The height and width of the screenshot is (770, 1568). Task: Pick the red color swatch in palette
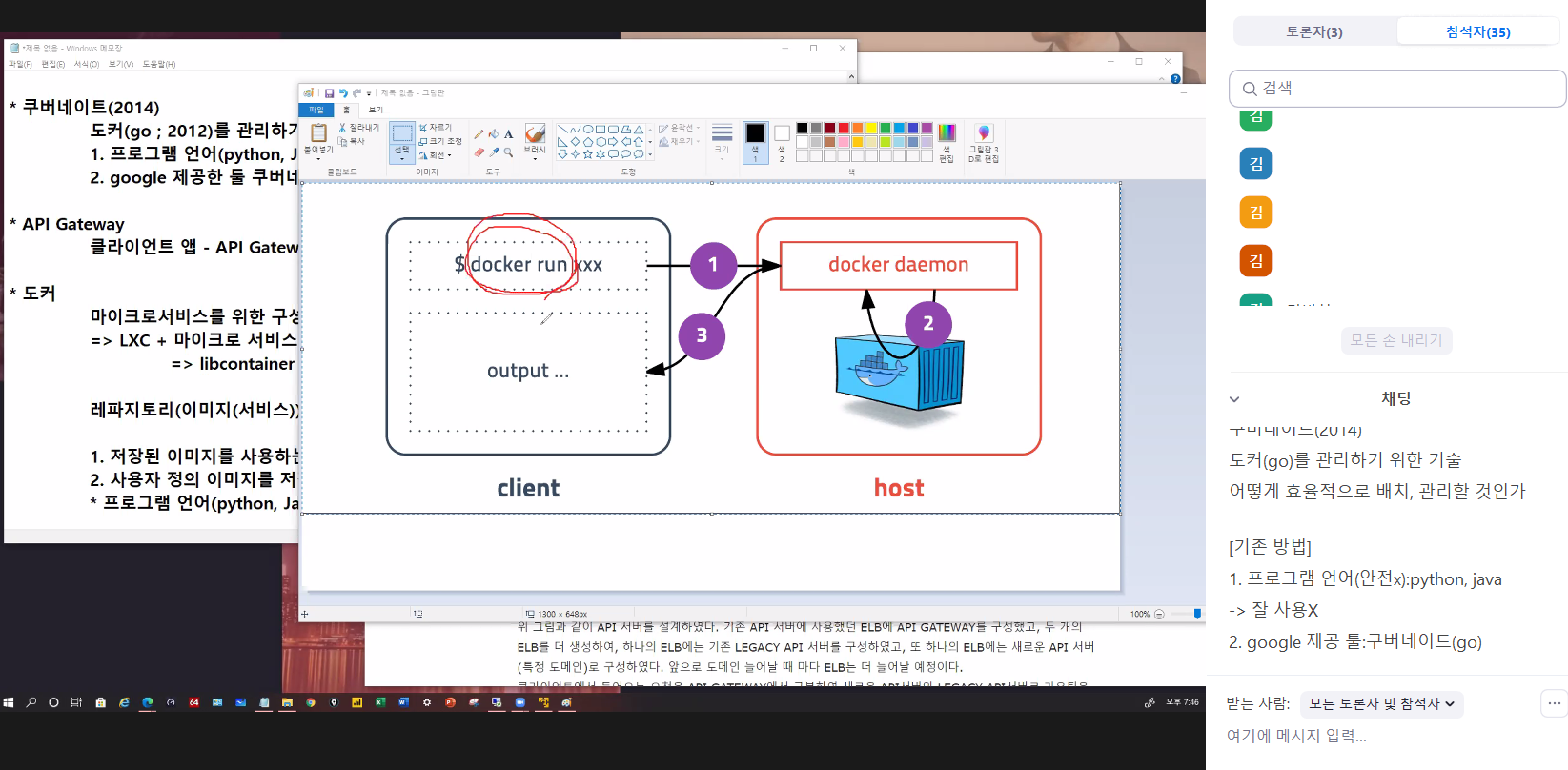(x=844, y=128)
